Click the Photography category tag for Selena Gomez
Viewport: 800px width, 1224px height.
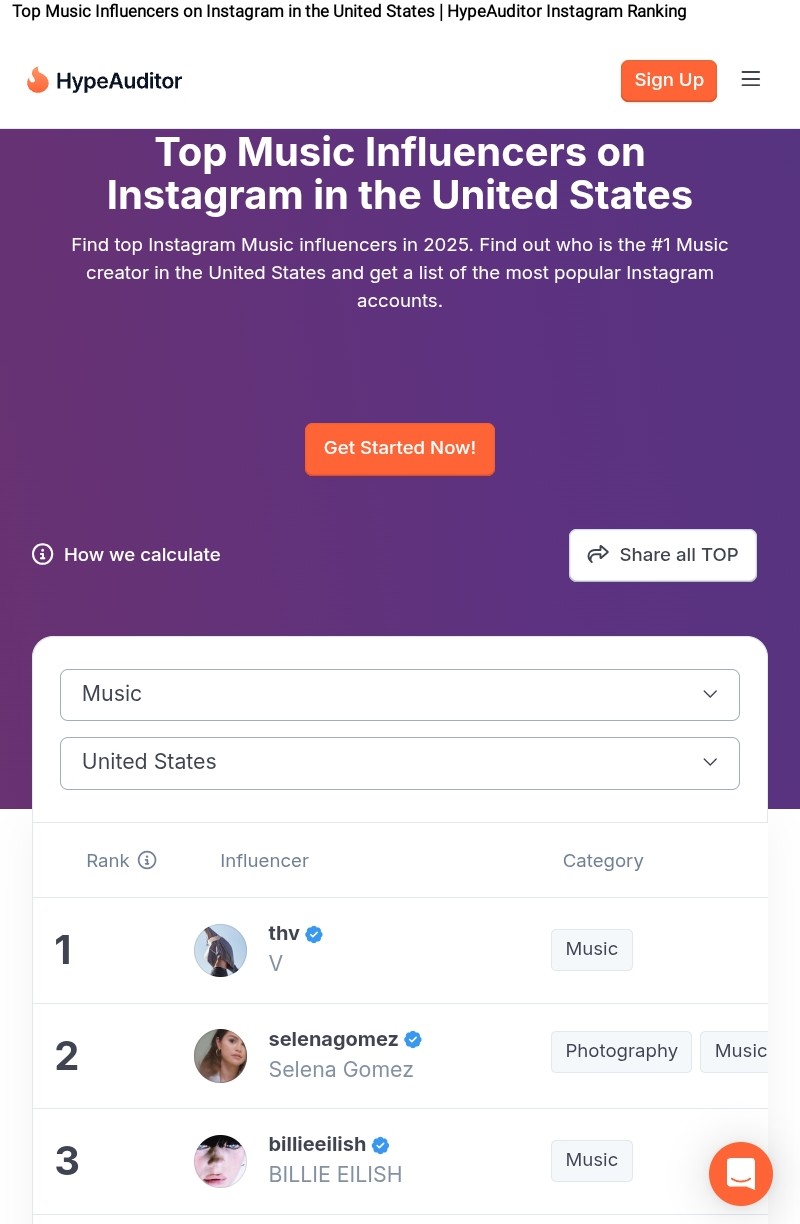(621, 1052)
